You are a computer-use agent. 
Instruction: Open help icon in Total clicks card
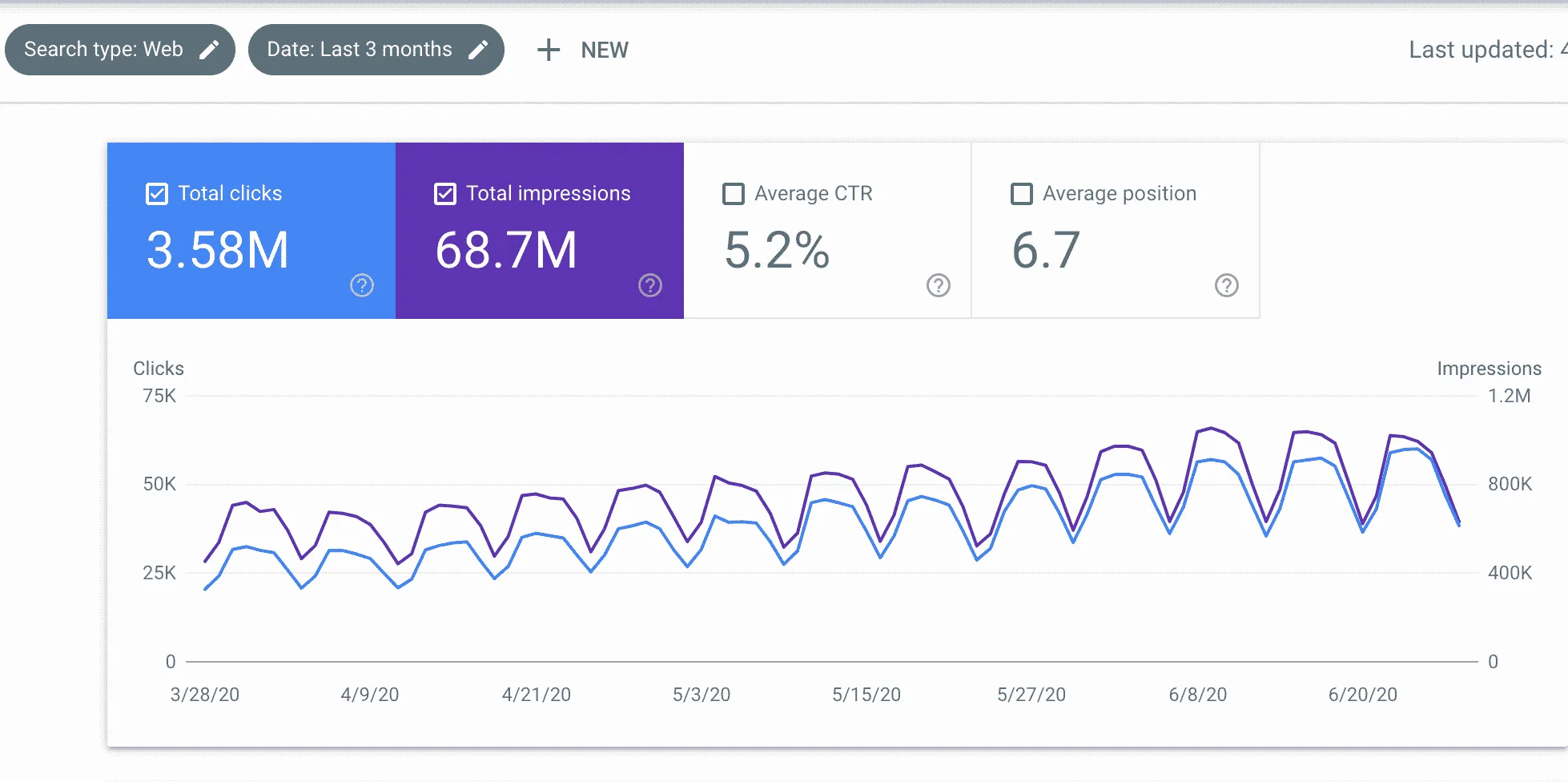coord(362,285)
